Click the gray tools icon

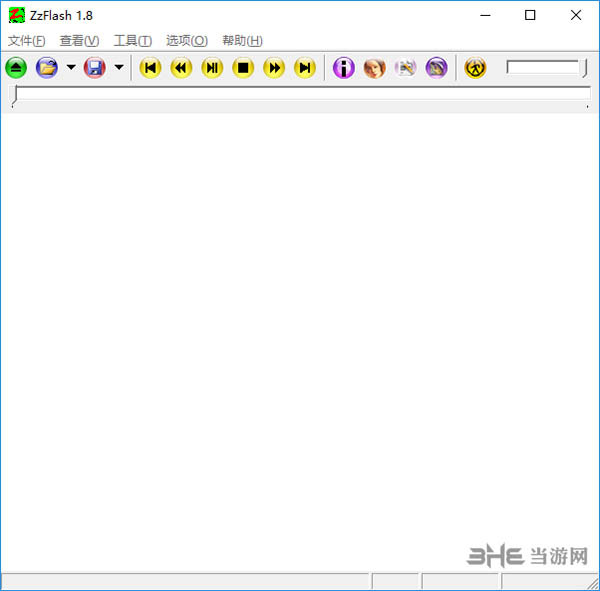pyautogui.click(x=406, y=68)
